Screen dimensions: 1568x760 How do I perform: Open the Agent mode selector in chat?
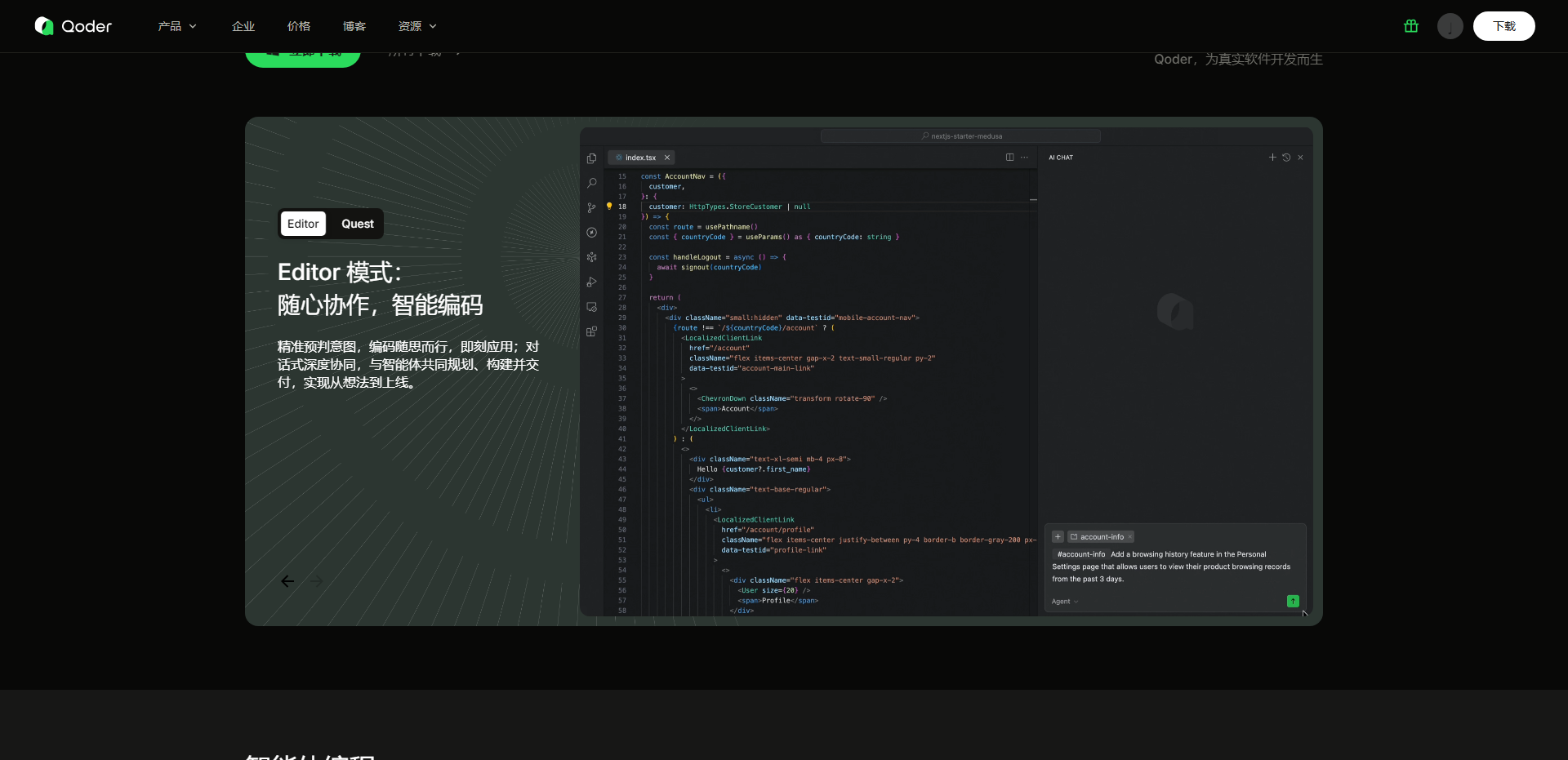click(1065, 602)
